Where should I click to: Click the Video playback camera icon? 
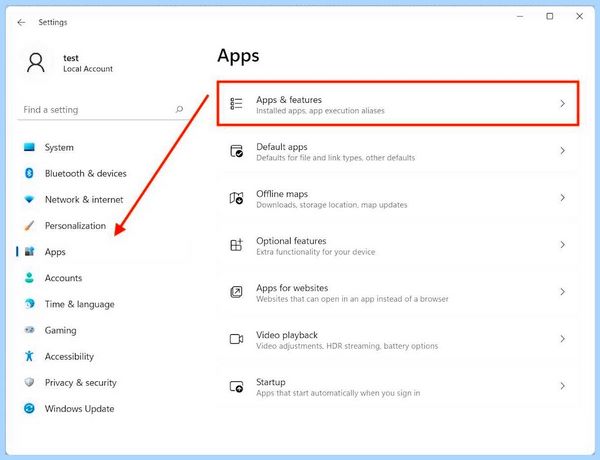click(236, 339)
